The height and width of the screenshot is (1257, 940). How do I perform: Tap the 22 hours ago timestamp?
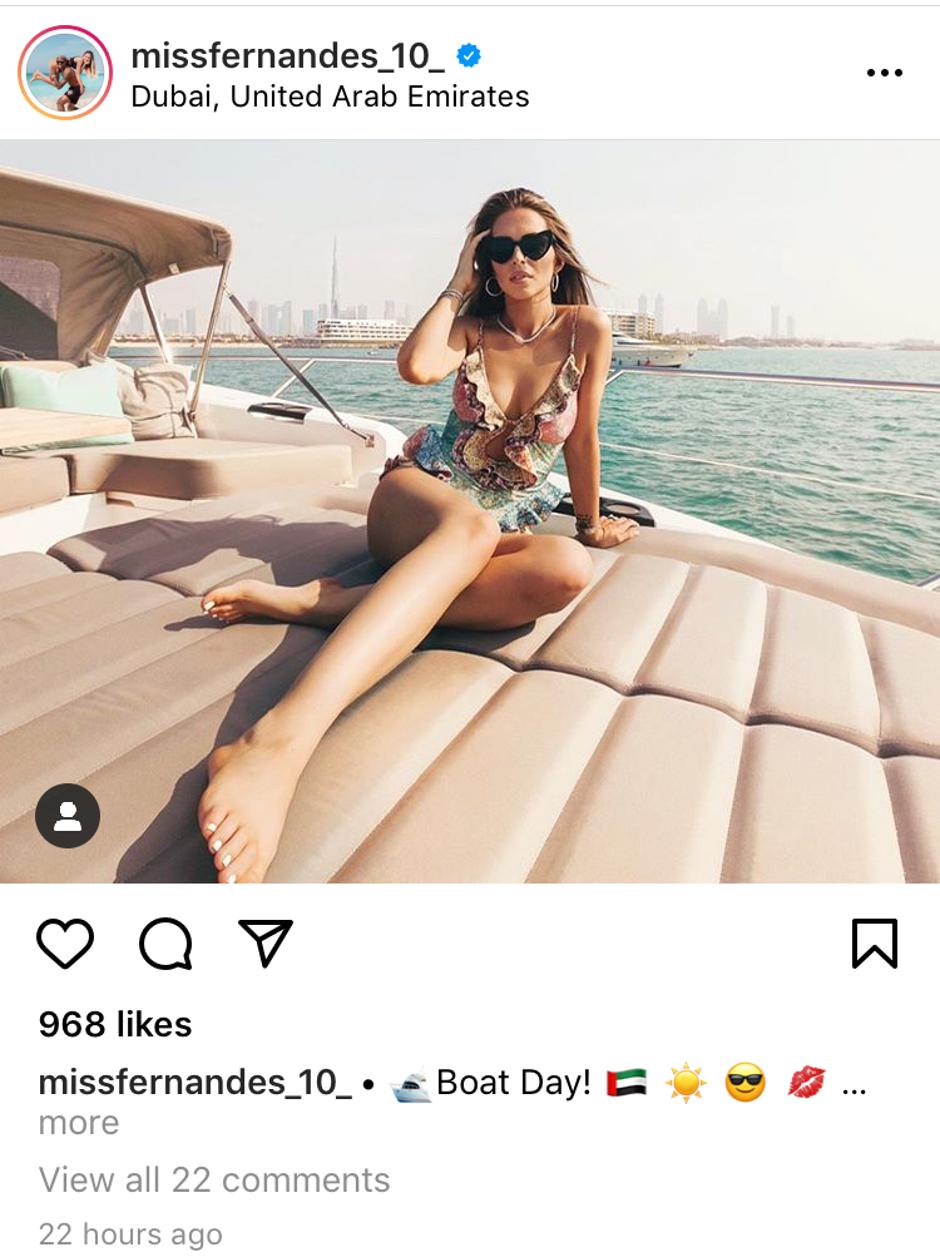(x=130, y=1233)
